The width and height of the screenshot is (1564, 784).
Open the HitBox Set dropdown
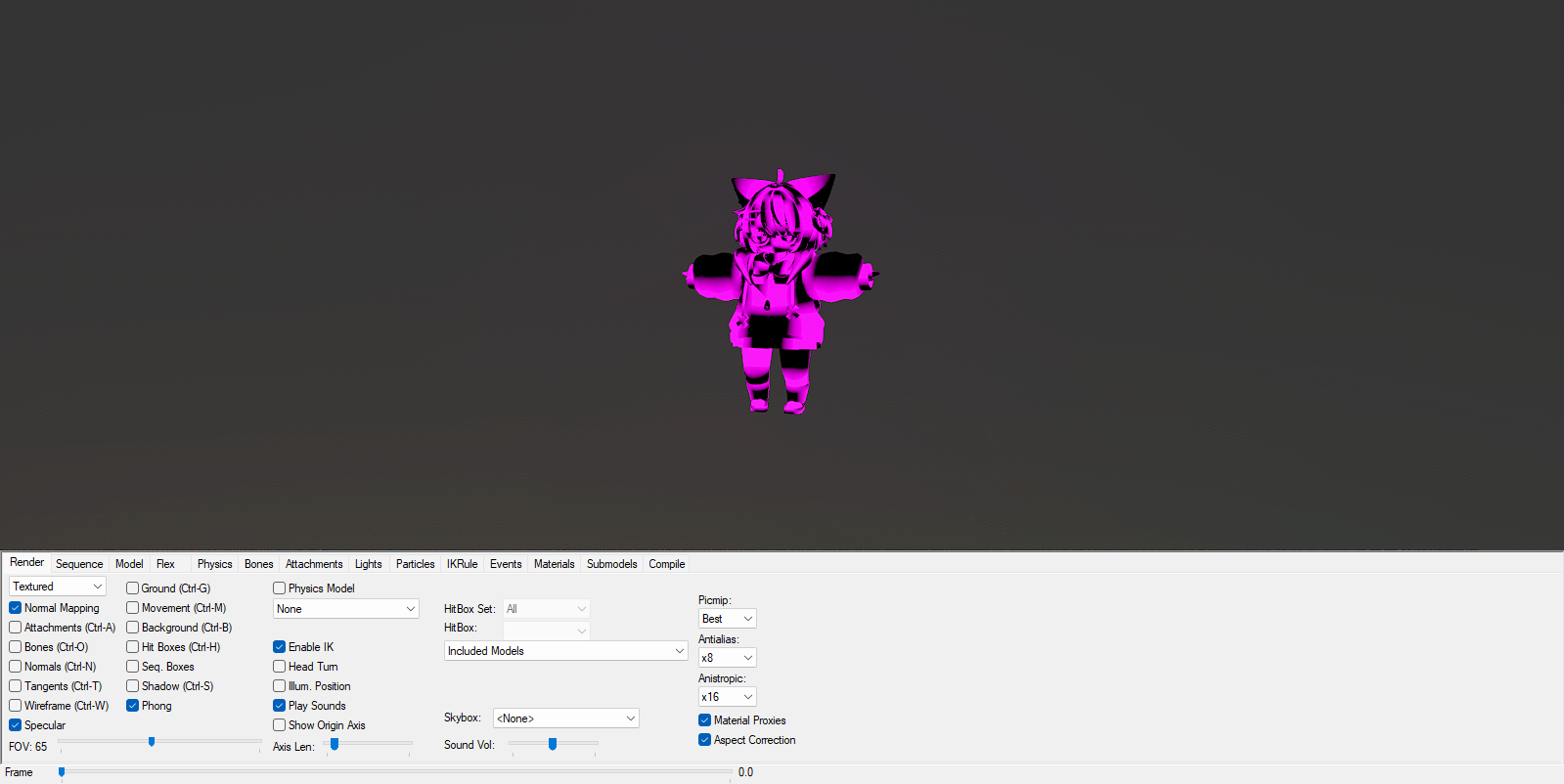[547, 609]
